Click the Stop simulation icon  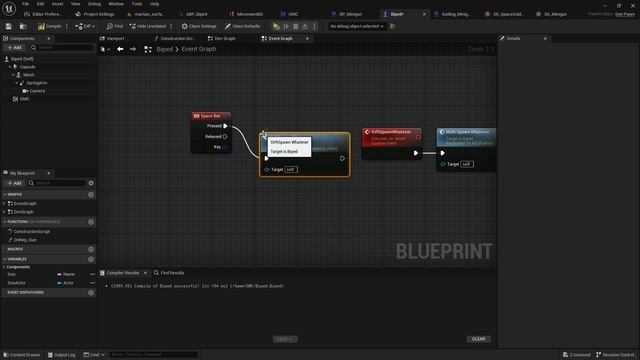[296, 26]
